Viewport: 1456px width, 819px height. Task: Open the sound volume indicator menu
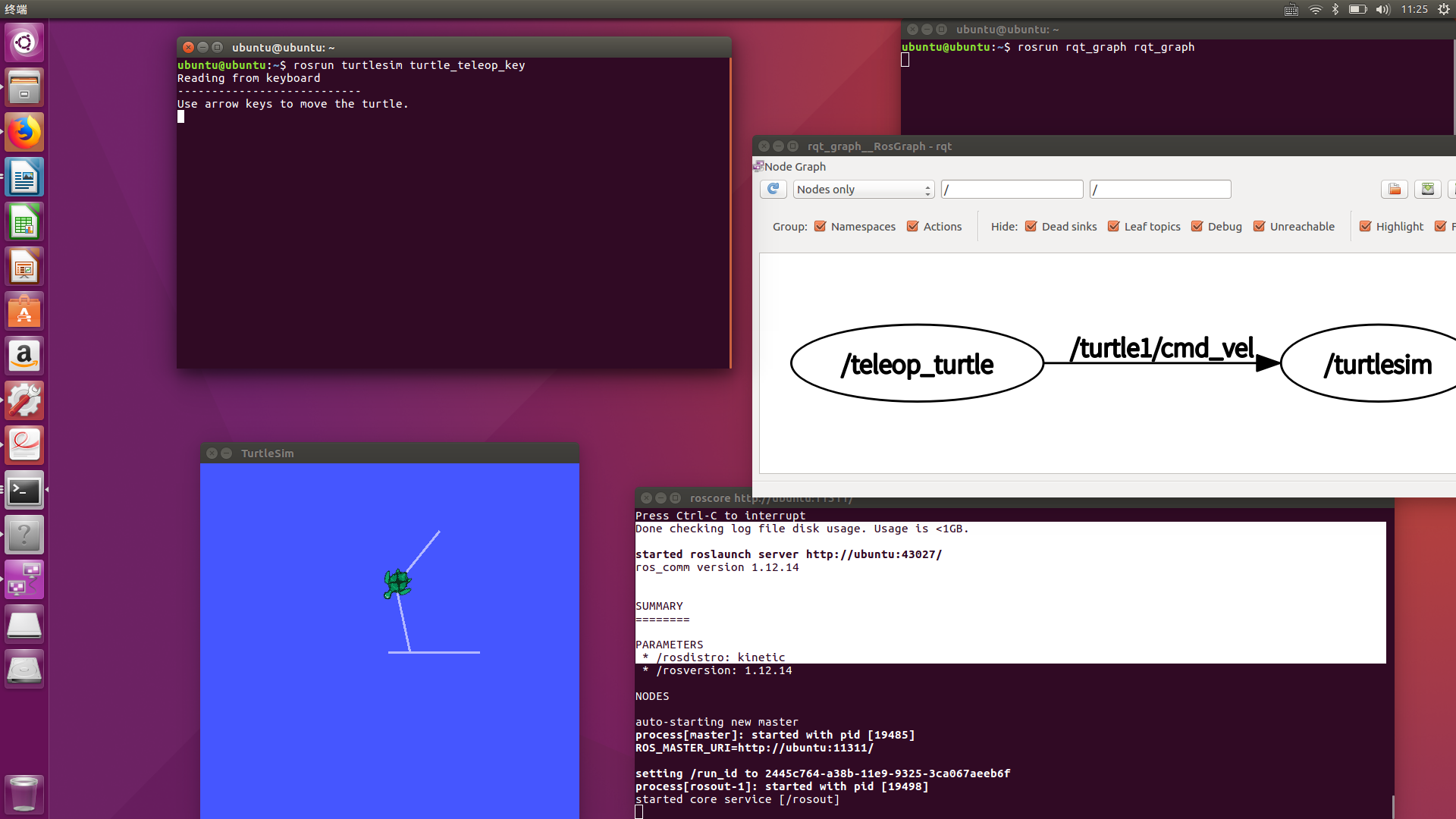point(1382,9)
